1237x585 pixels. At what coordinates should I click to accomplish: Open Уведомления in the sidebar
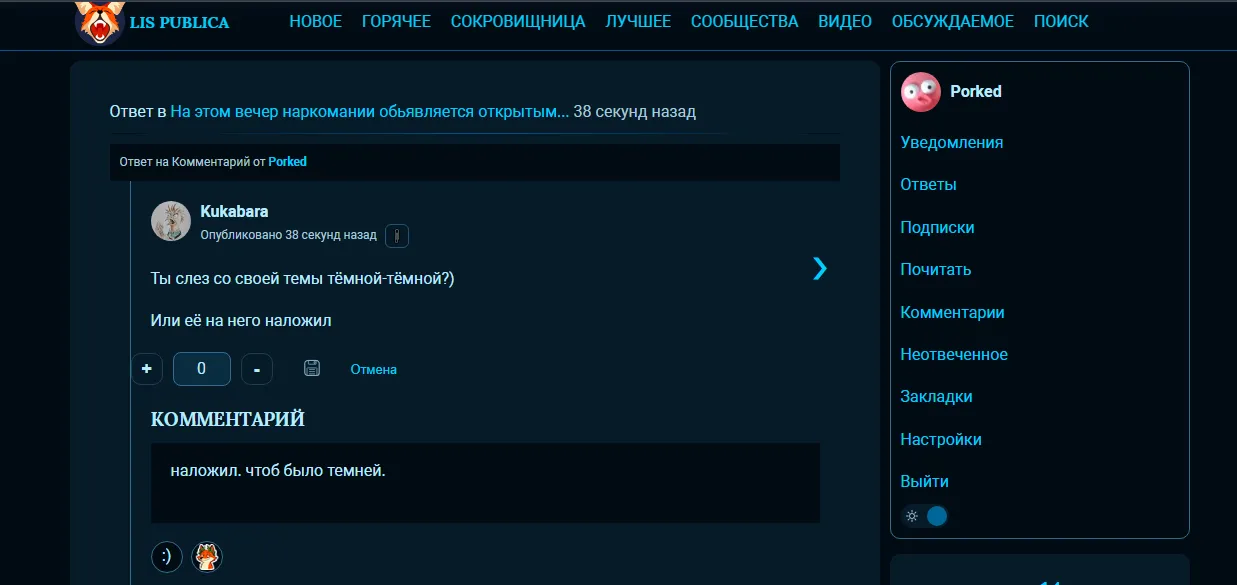coord(951,142)
